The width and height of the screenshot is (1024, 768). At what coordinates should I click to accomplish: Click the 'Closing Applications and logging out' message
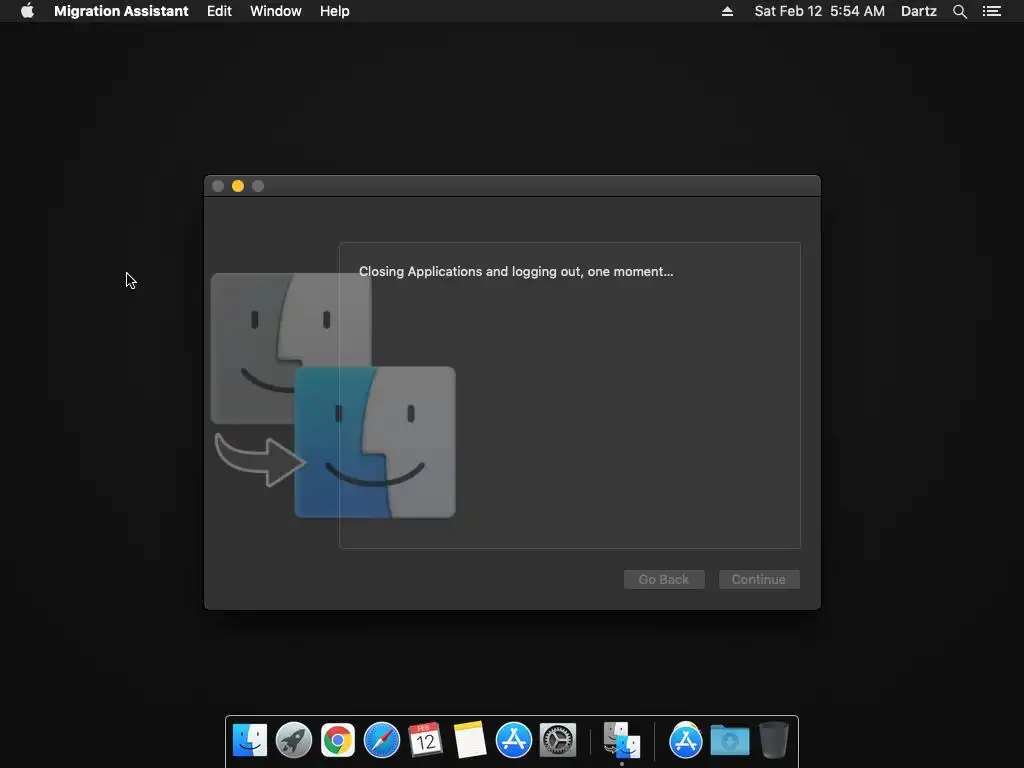(x=516, y=272)
